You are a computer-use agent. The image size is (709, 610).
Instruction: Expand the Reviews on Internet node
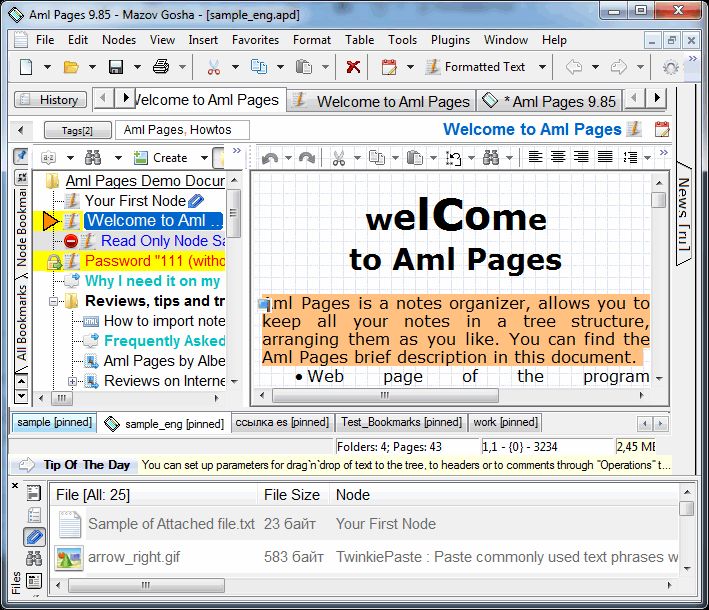pyautogui.click(x=72, y=381)
